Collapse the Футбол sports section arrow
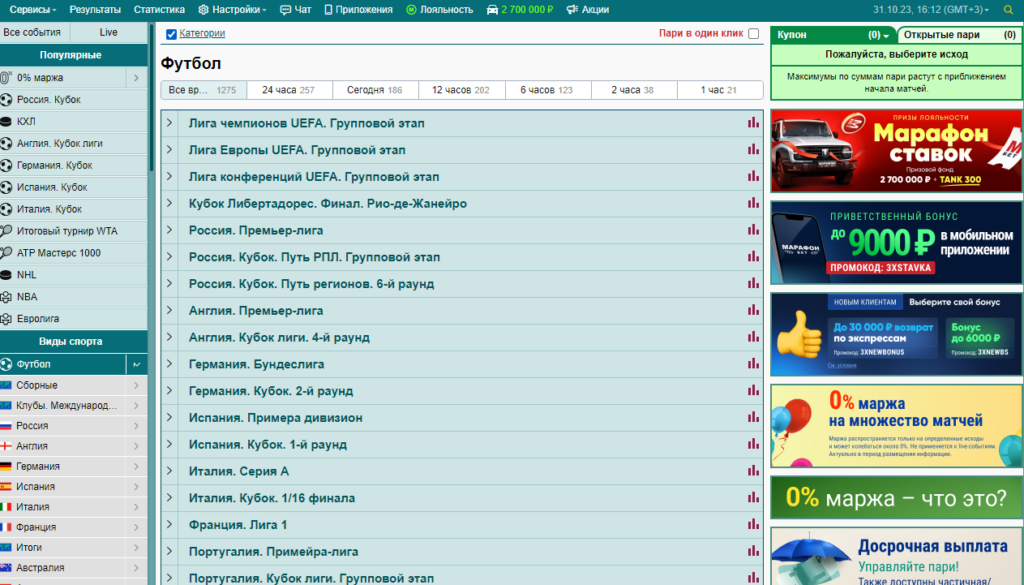The image size is (1024, 585). pos(136,364)
